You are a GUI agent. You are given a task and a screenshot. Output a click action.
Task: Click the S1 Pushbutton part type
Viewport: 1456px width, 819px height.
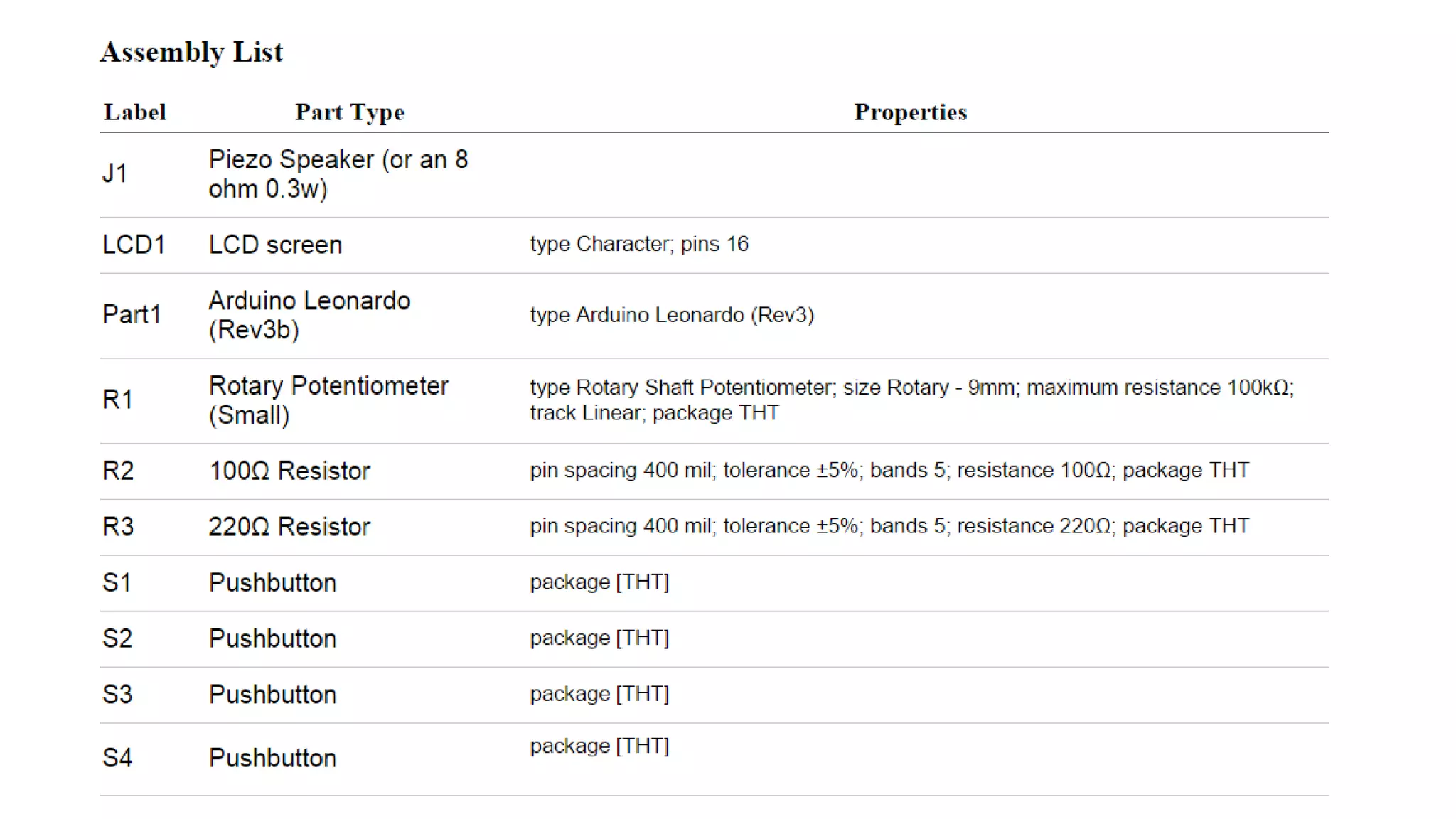tap(272, 583)
